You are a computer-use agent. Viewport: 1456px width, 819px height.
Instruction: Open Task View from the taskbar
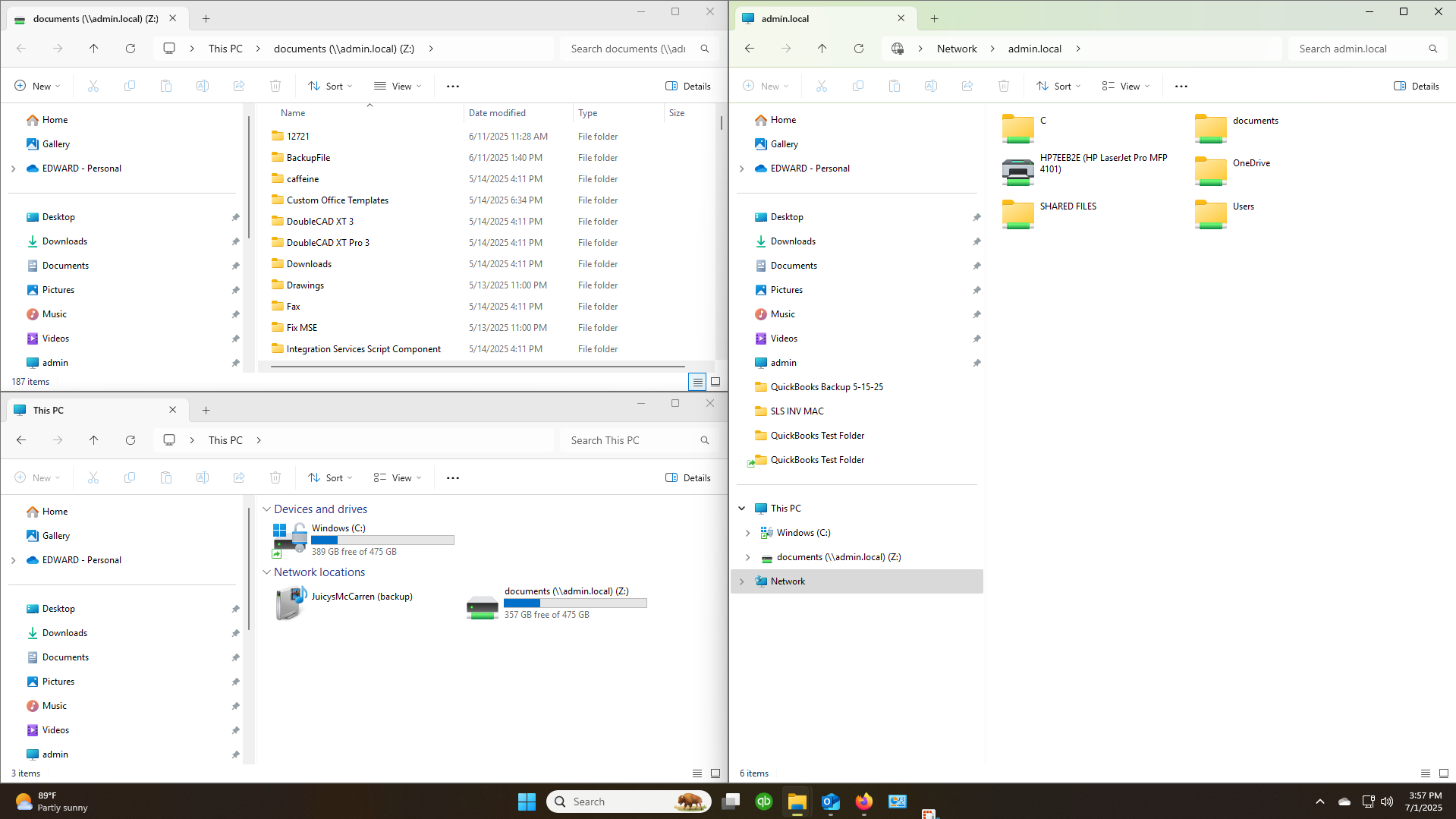[x=731, y=802]
